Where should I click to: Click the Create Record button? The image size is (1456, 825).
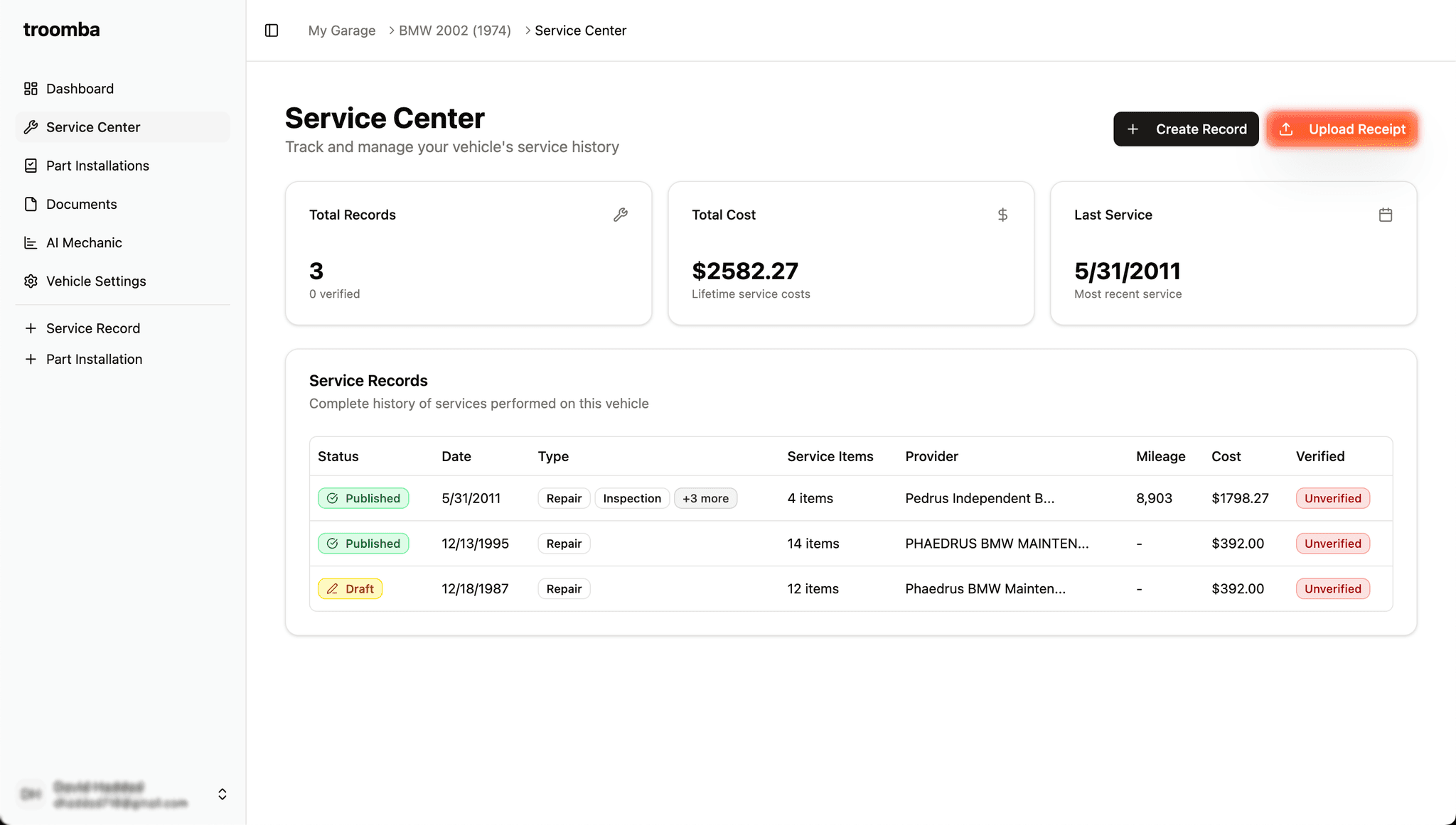(x=1186, y=129)
